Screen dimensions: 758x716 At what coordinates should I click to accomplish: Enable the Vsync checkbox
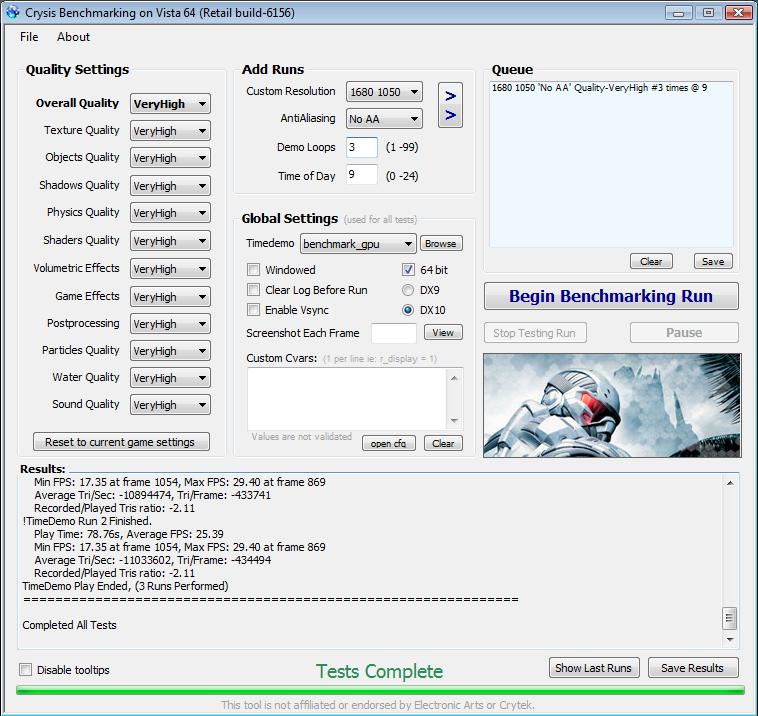253,309
